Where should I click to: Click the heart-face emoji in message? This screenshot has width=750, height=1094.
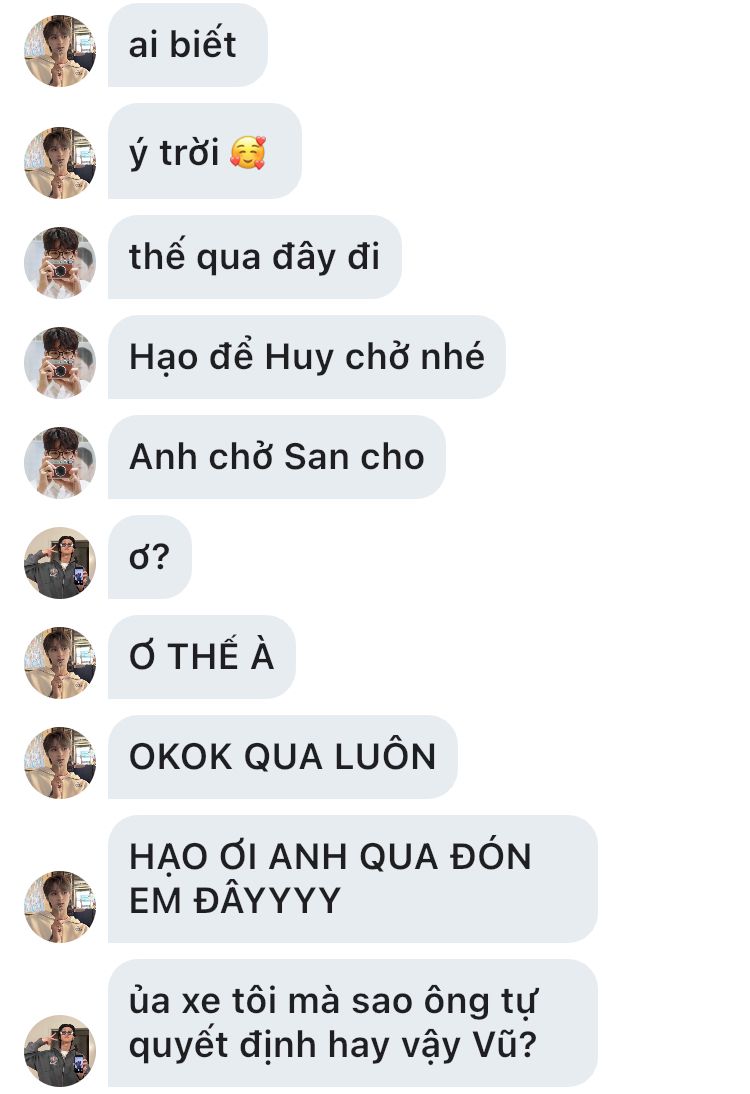pos(248,153)
